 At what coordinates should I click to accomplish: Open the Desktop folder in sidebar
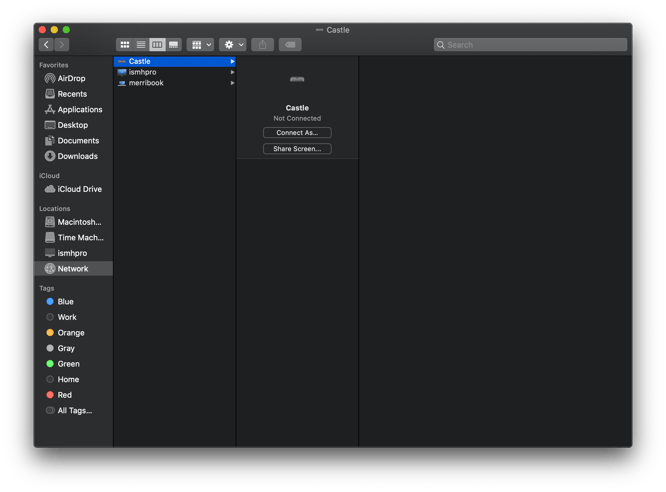[x=73, y=125]
